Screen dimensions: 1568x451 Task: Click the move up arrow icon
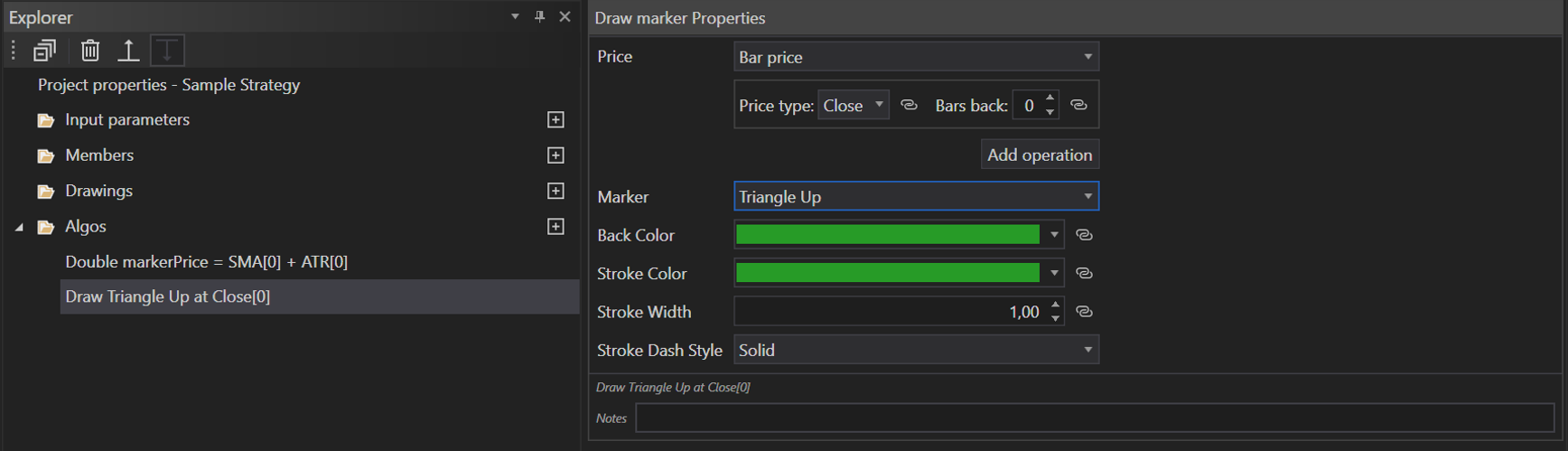[128, 51]
